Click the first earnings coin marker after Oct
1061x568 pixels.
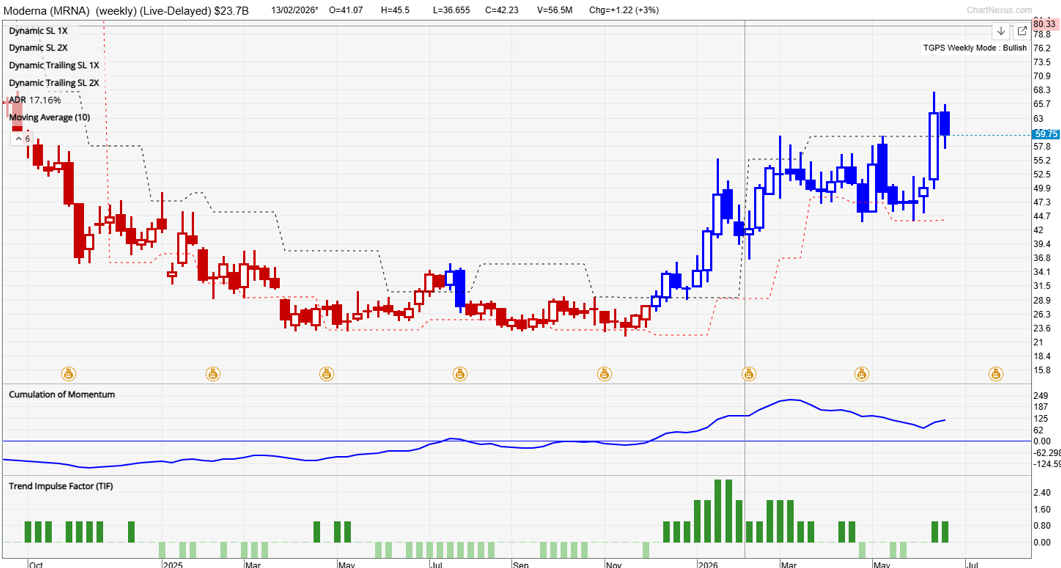tap(68, 373)
